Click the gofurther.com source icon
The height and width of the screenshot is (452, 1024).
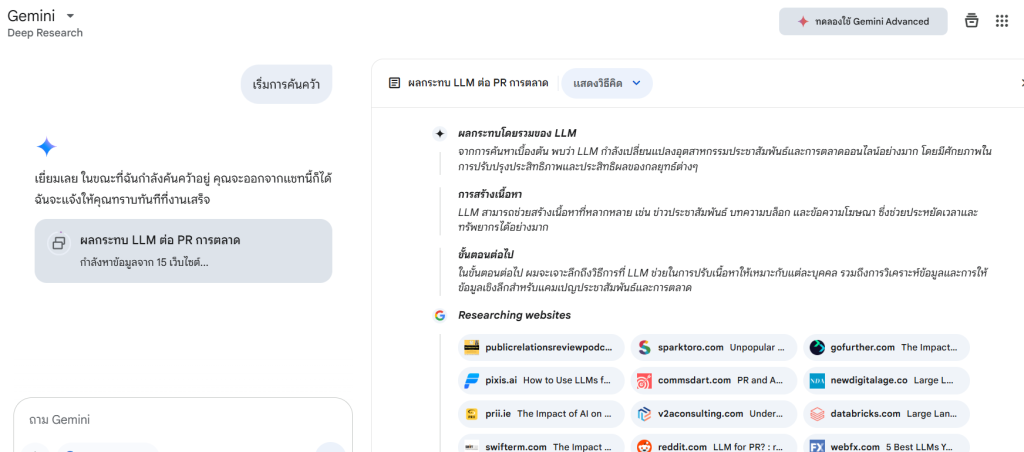point(817,348)
